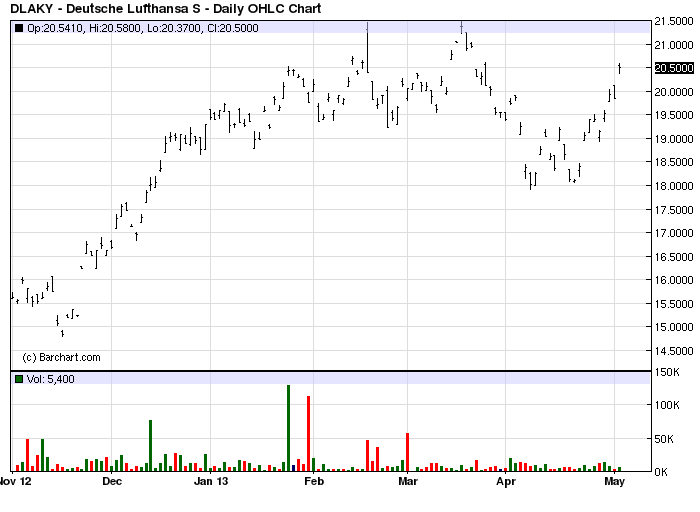Click the 150K volume axis label
Screen dimensions: 700x512
[x=667, y=372]
